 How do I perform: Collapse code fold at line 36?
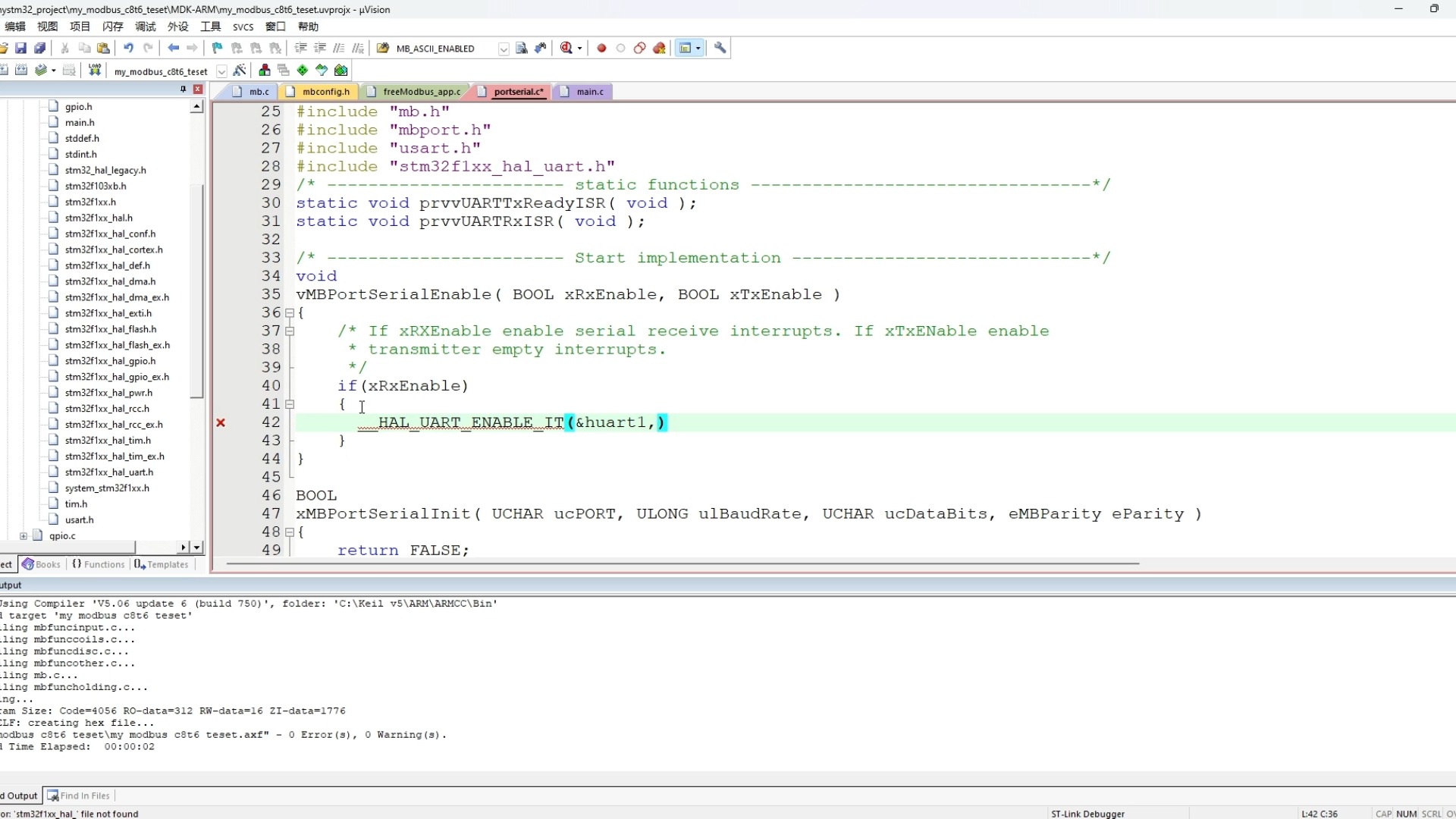pyautogui.click(x=290, y=312)
